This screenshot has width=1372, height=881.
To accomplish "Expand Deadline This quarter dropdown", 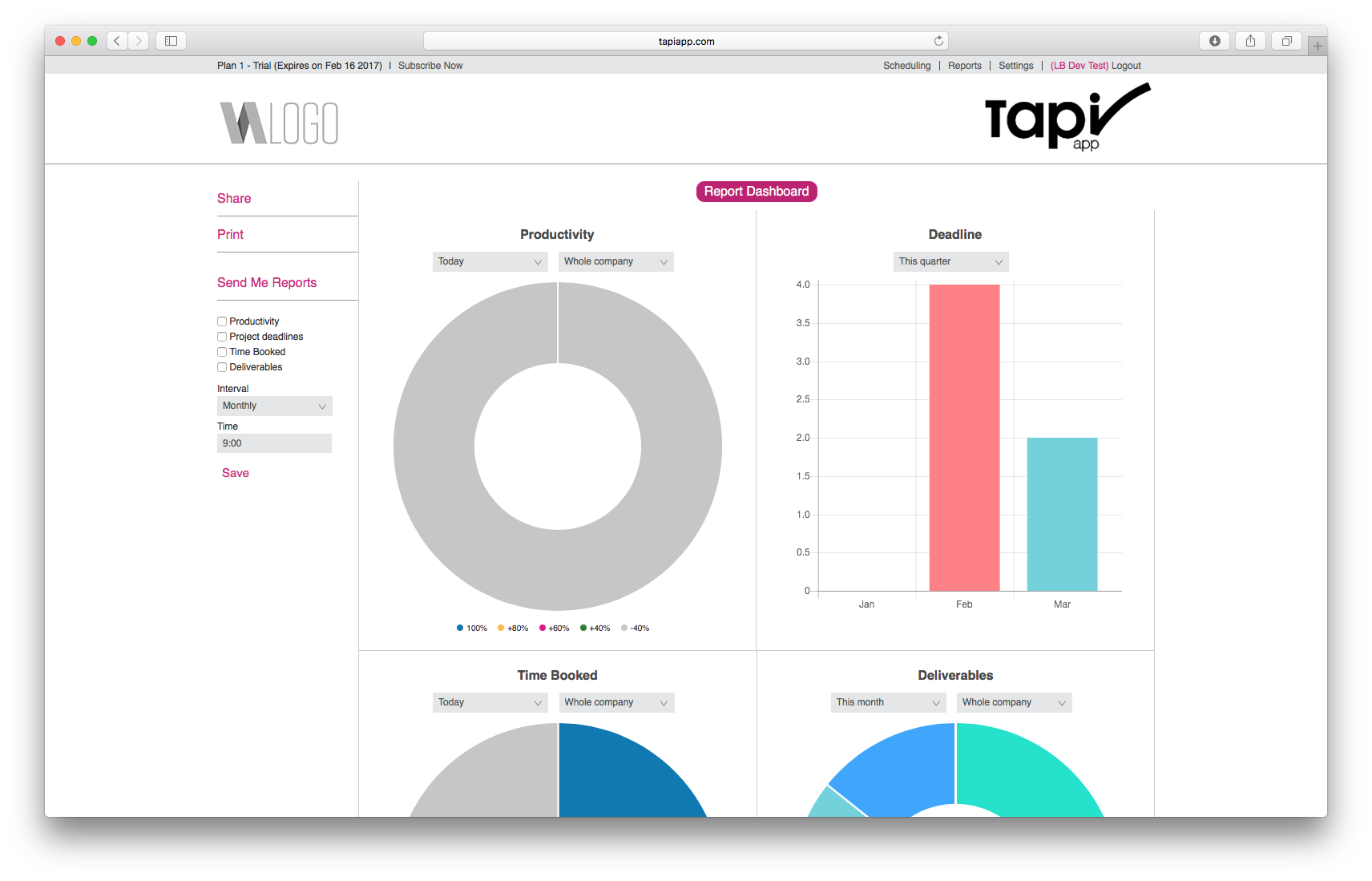I will 950,261.
